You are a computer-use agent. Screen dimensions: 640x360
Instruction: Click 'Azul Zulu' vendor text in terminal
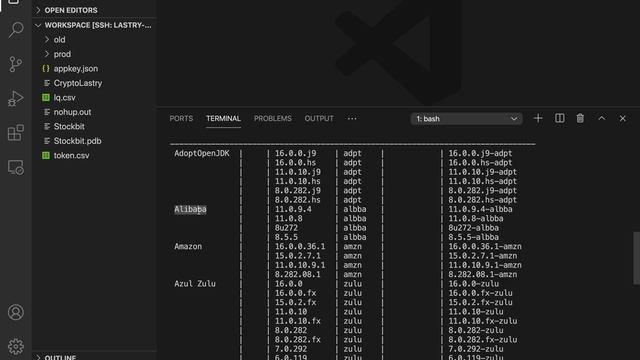(x=195, y=284)
